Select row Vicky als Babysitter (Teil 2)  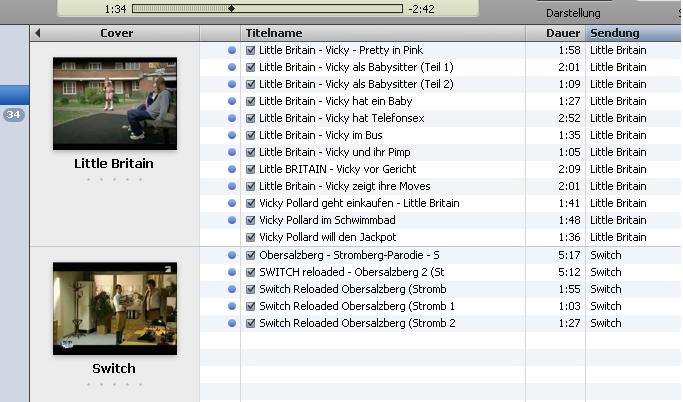click(440, 84)
